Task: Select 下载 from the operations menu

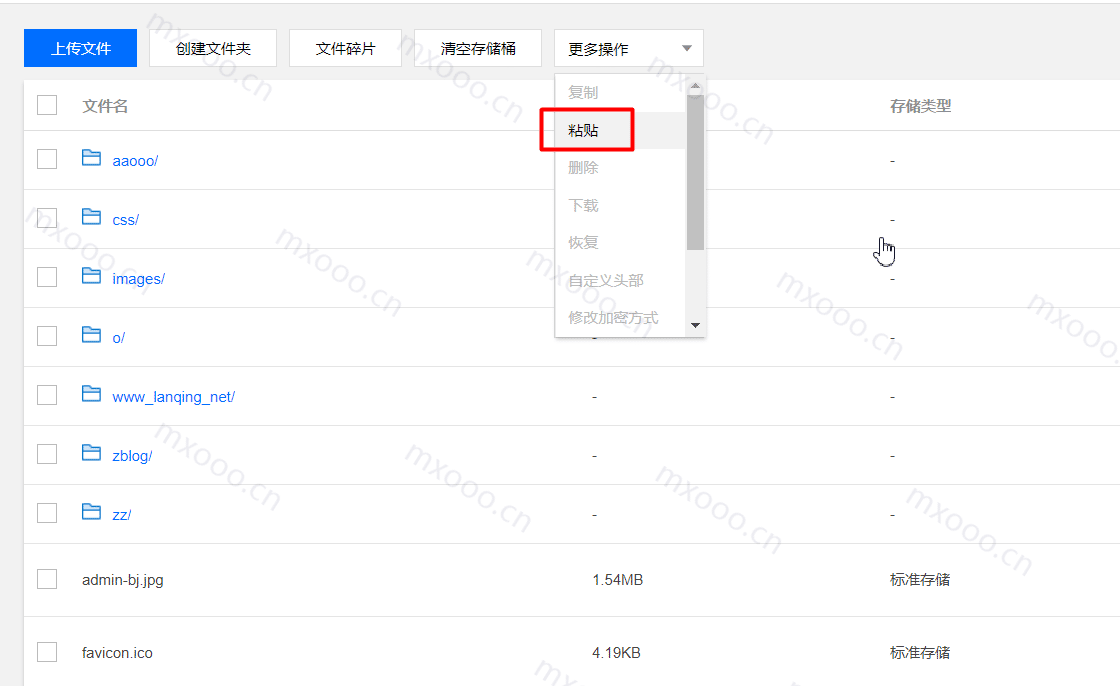Action: point(585,204)
